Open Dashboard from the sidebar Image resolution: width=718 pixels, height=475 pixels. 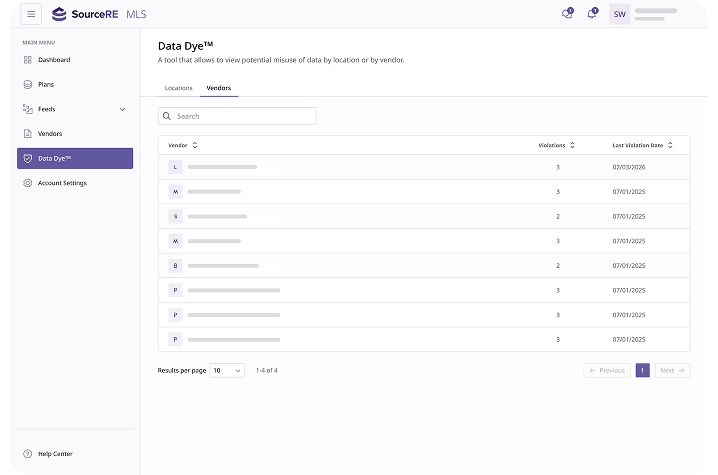coord(54,60)
